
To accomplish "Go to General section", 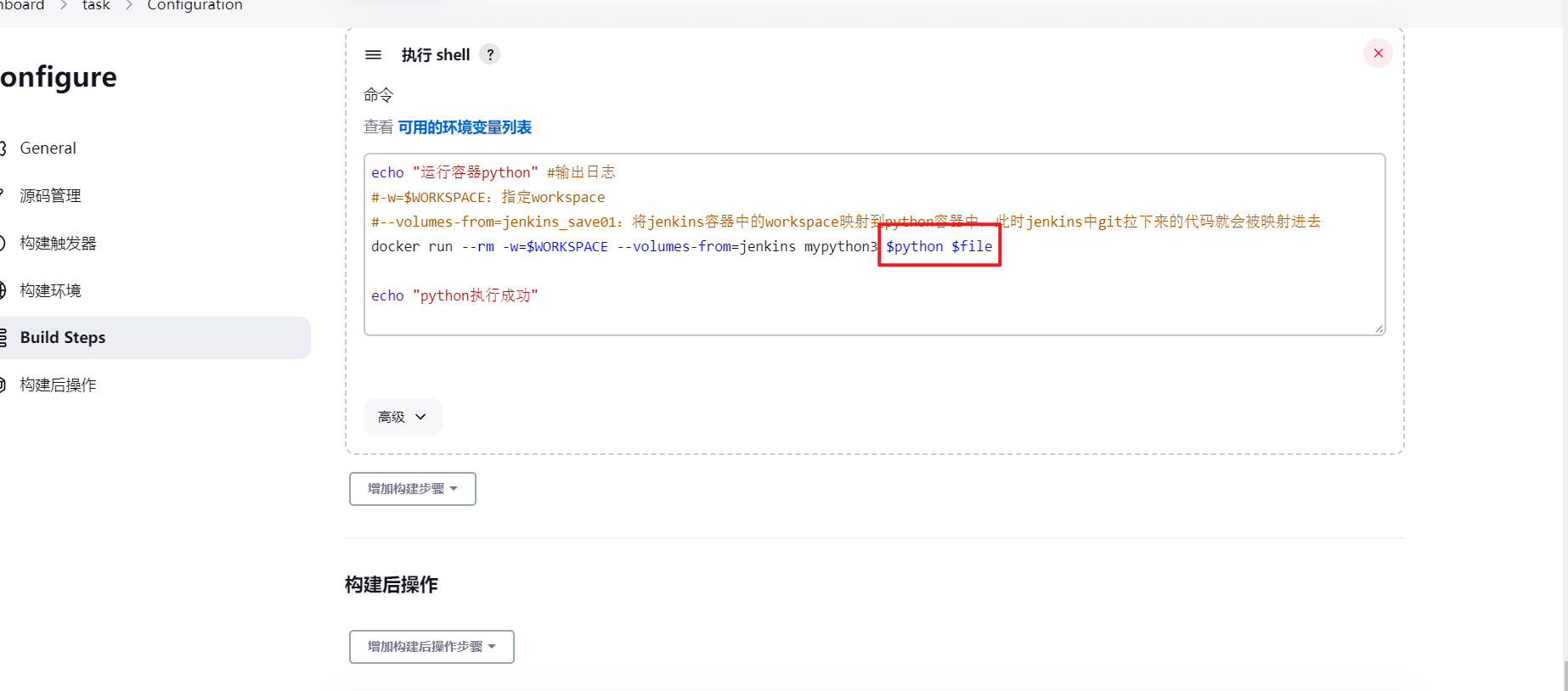I will 48,149.
